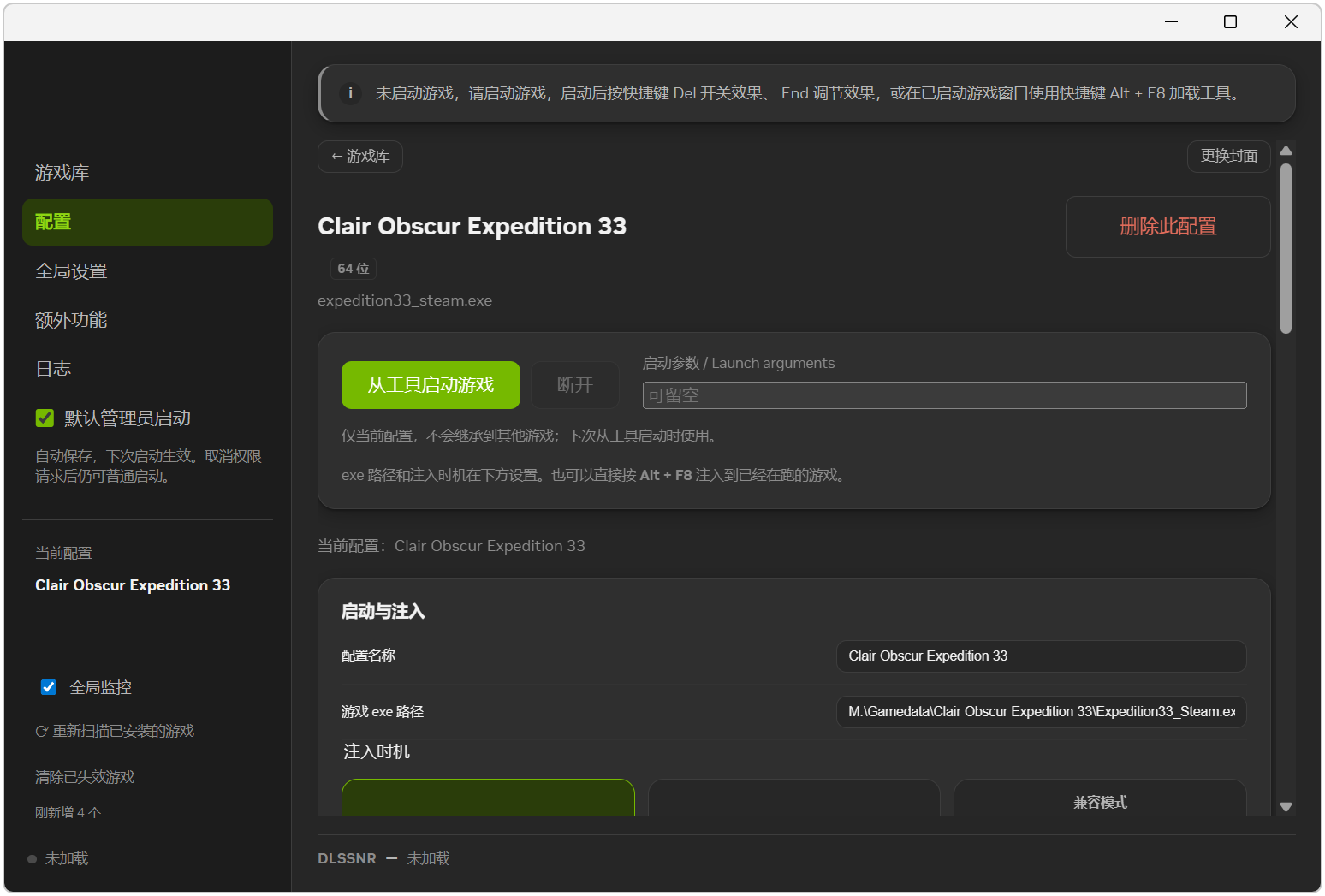Click the 64 位 badge
The image size is (1325, 896).
pos(353,269)
